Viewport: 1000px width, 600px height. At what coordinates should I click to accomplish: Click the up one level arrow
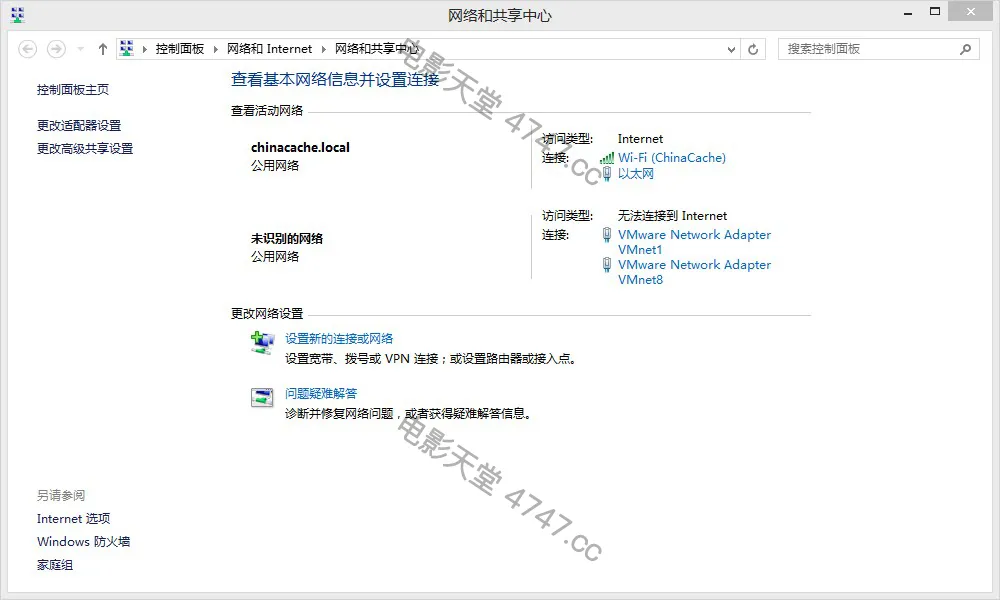pyautogui.click(x=102, y=49)
